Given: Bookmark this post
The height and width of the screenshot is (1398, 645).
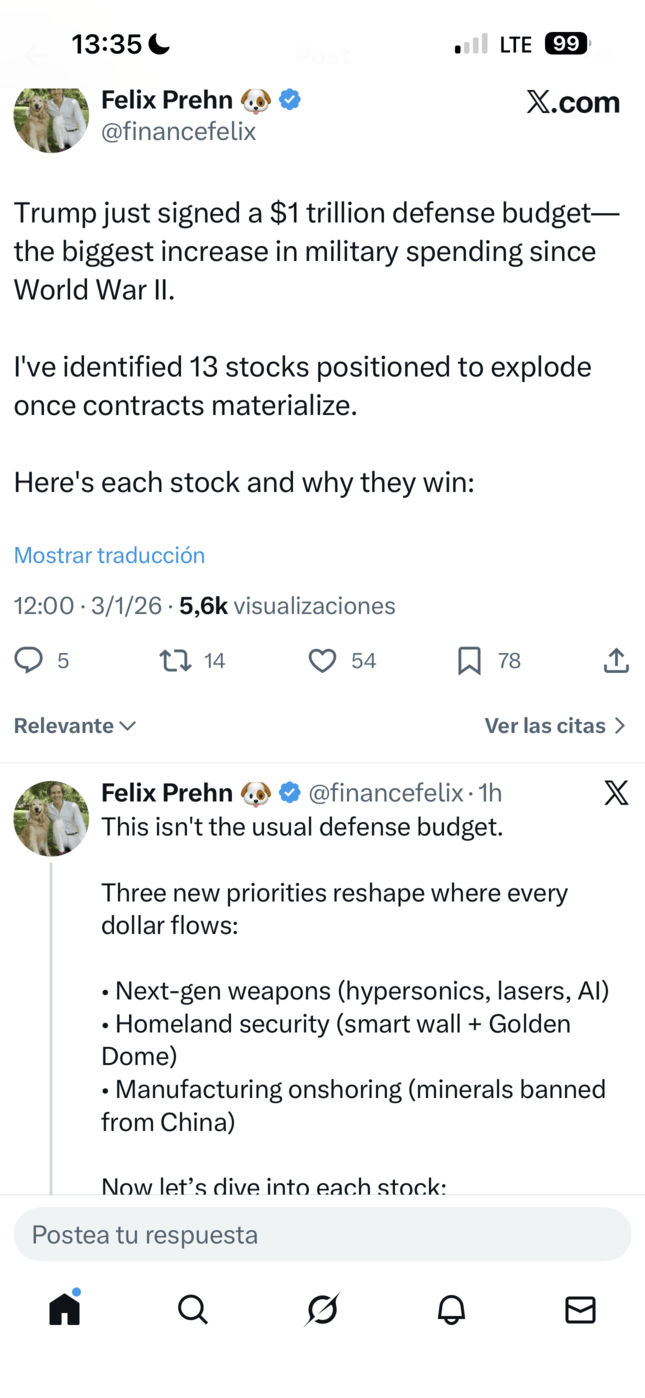Looking at the screenshot, I should pos(469,660).
